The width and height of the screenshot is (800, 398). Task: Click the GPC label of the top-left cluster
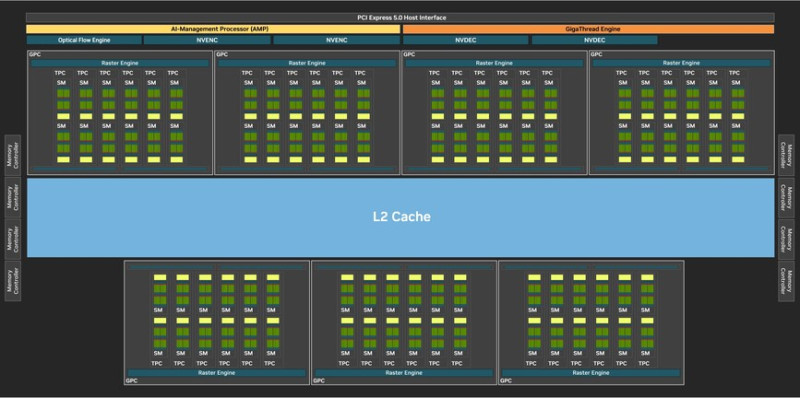coord(34,54)
